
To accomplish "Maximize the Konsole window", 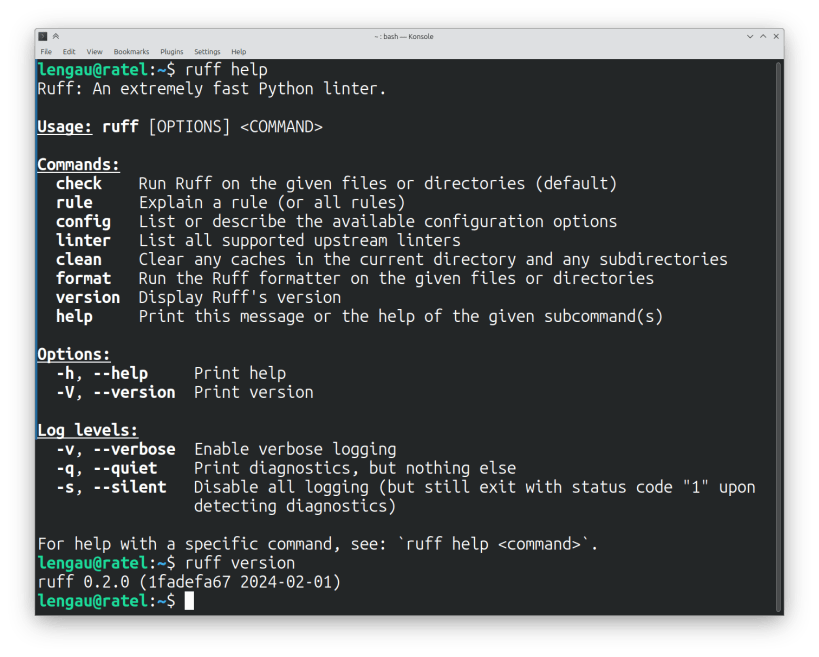I will [x=763, y=37].
